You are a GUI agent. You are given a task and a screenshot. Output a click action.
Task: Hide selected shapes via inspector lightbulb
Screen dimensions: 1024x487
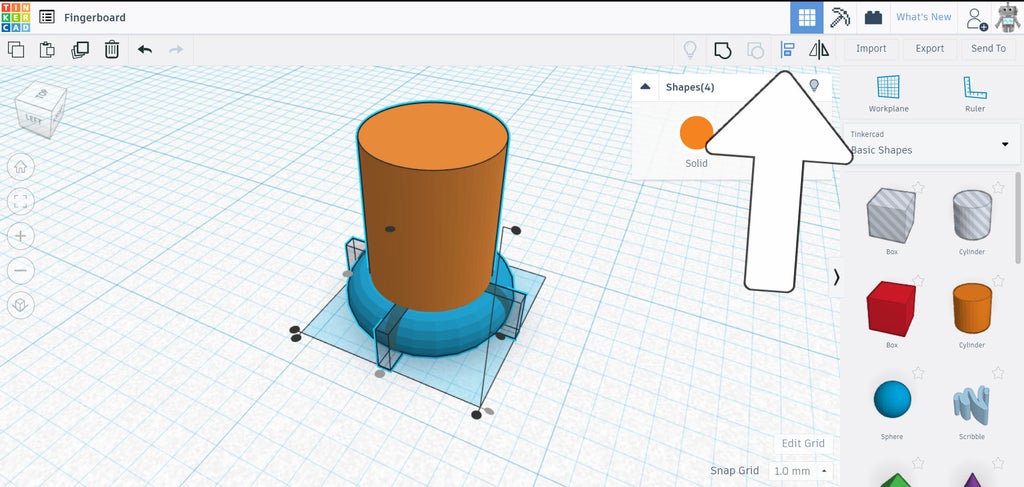(814, 86)
